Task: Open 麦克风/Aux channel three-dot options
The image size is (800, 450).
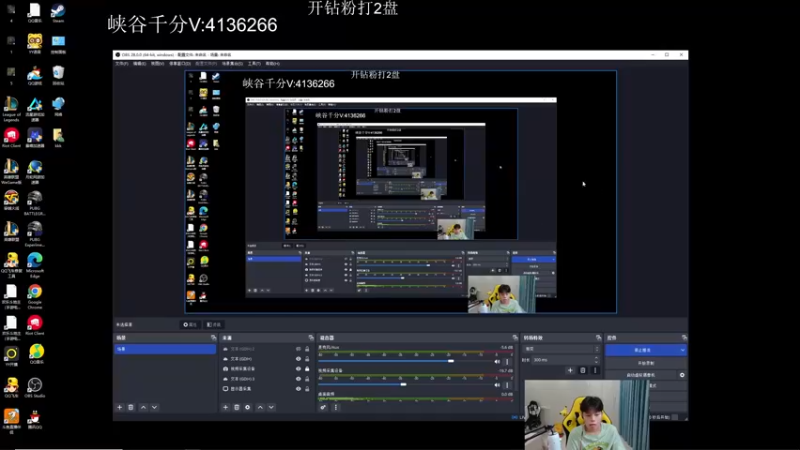Action: 507,361
